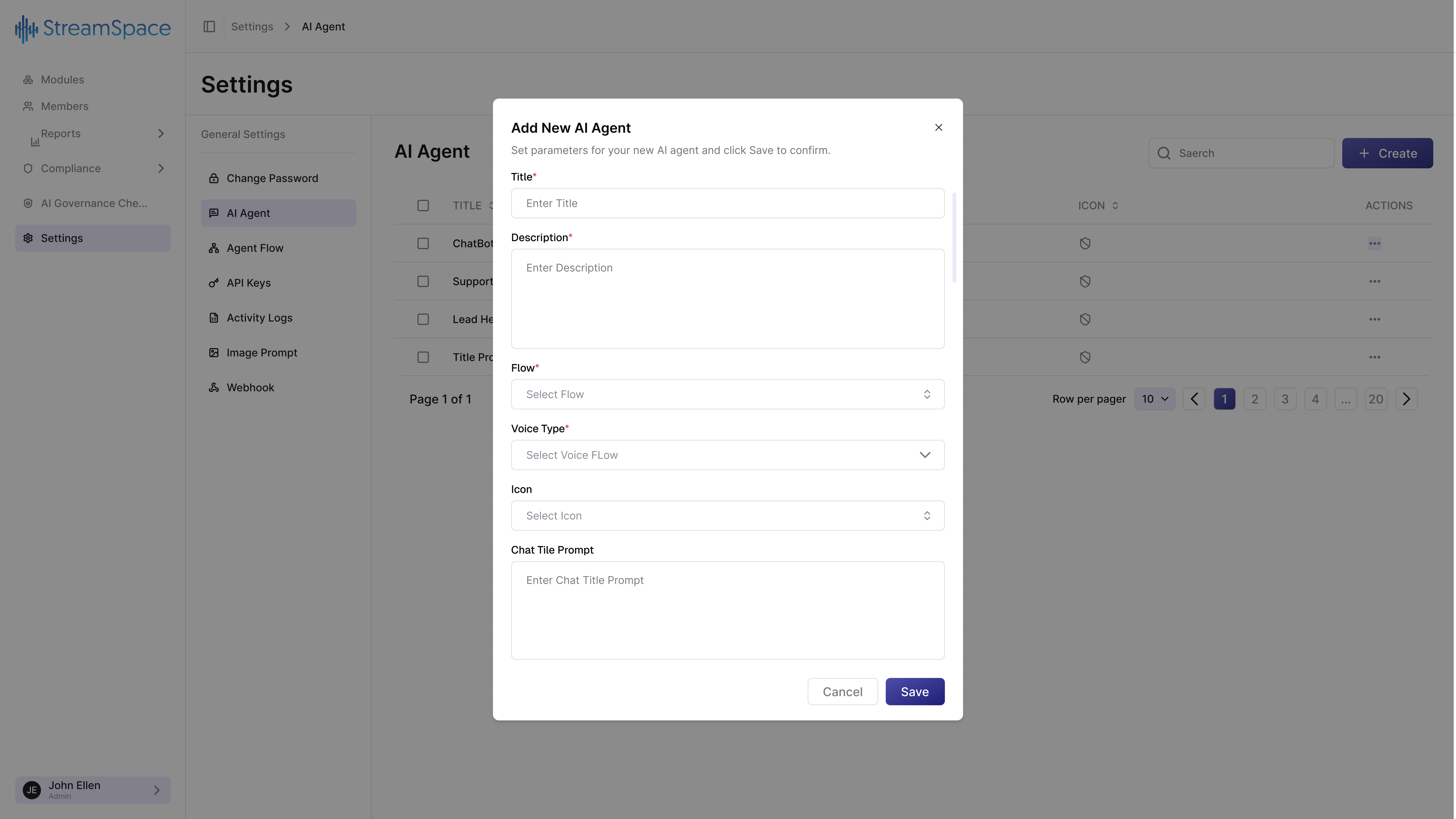The height and width of the screenshot is (819, 1456).
Task: Toggle the select-all checkbox in table header
Action: 423,206
